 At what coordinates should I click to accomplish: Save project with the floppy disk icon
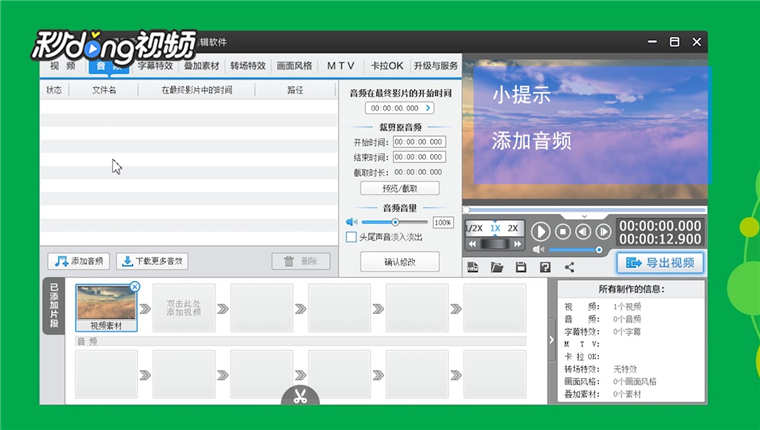[521, 267]
